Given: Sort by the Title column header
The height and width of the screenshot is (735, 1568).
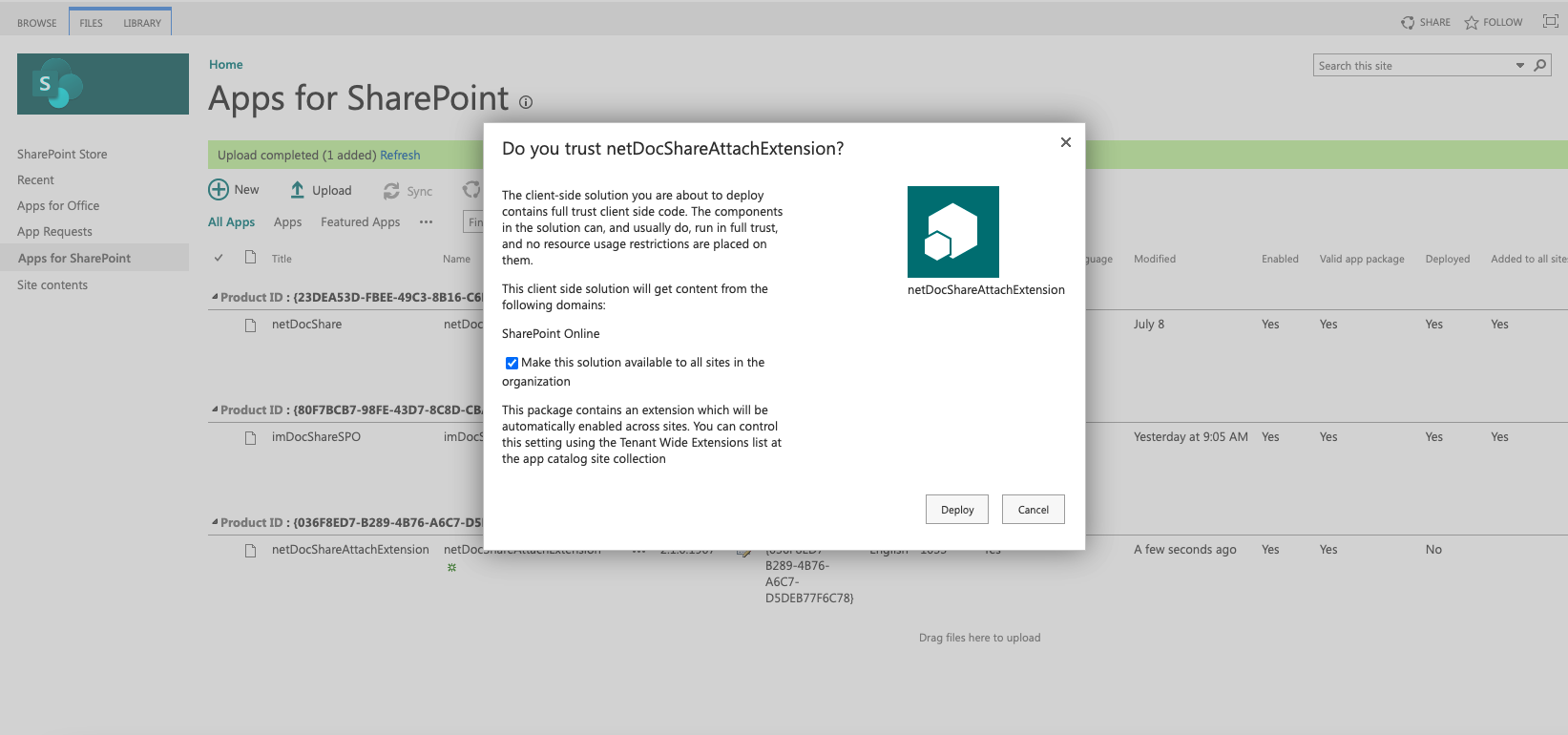Looking at the screenshot, I should click(x=282, y=259).
